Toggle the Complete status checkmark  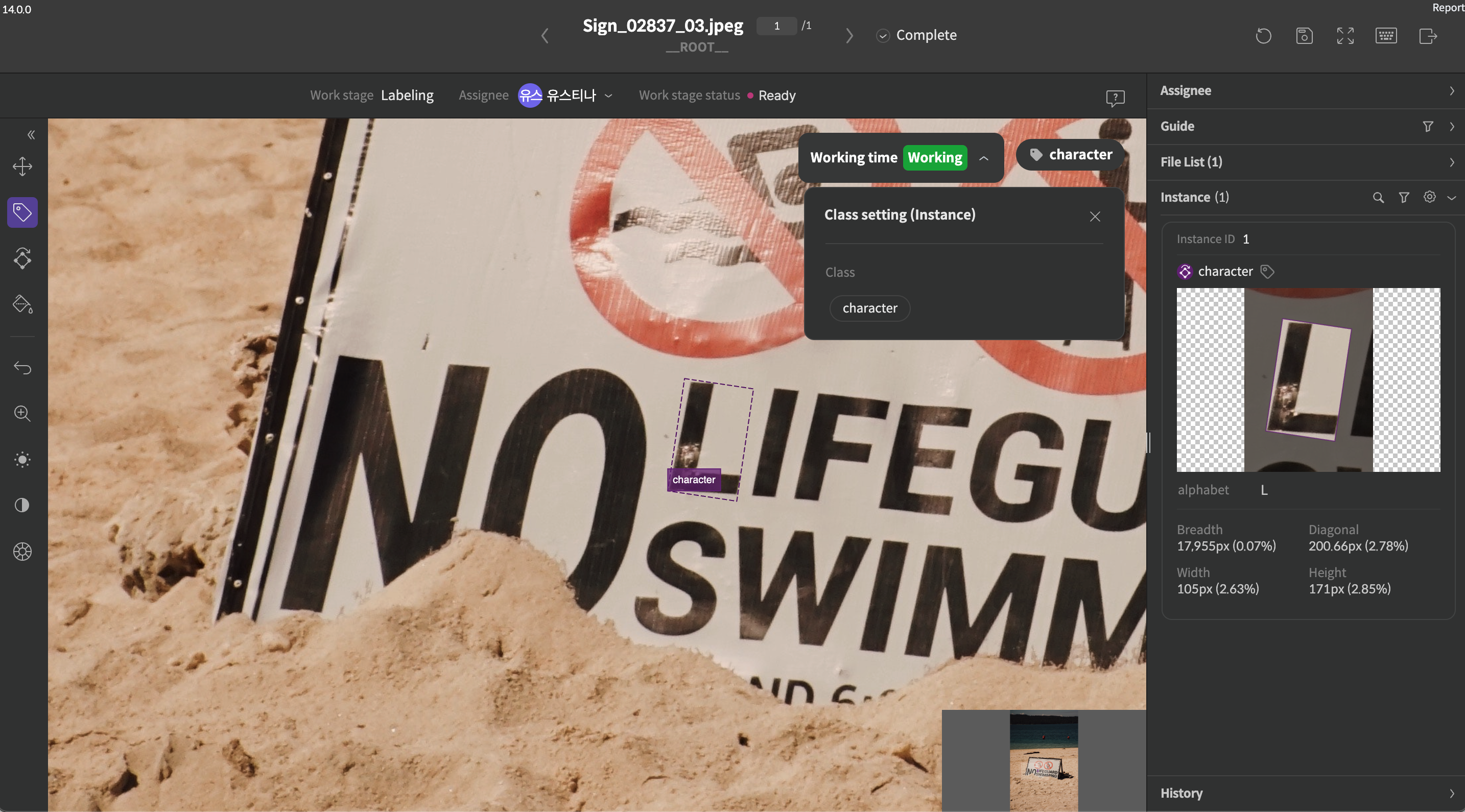click(882, 36)
